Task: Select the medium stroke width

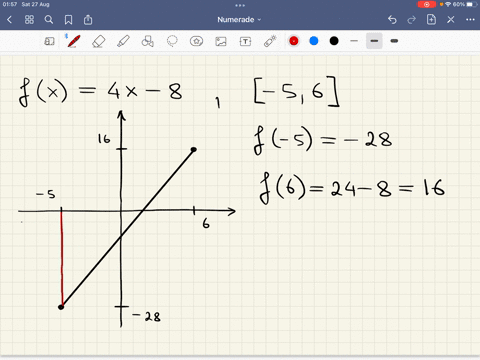Action: tap(374, 41)
